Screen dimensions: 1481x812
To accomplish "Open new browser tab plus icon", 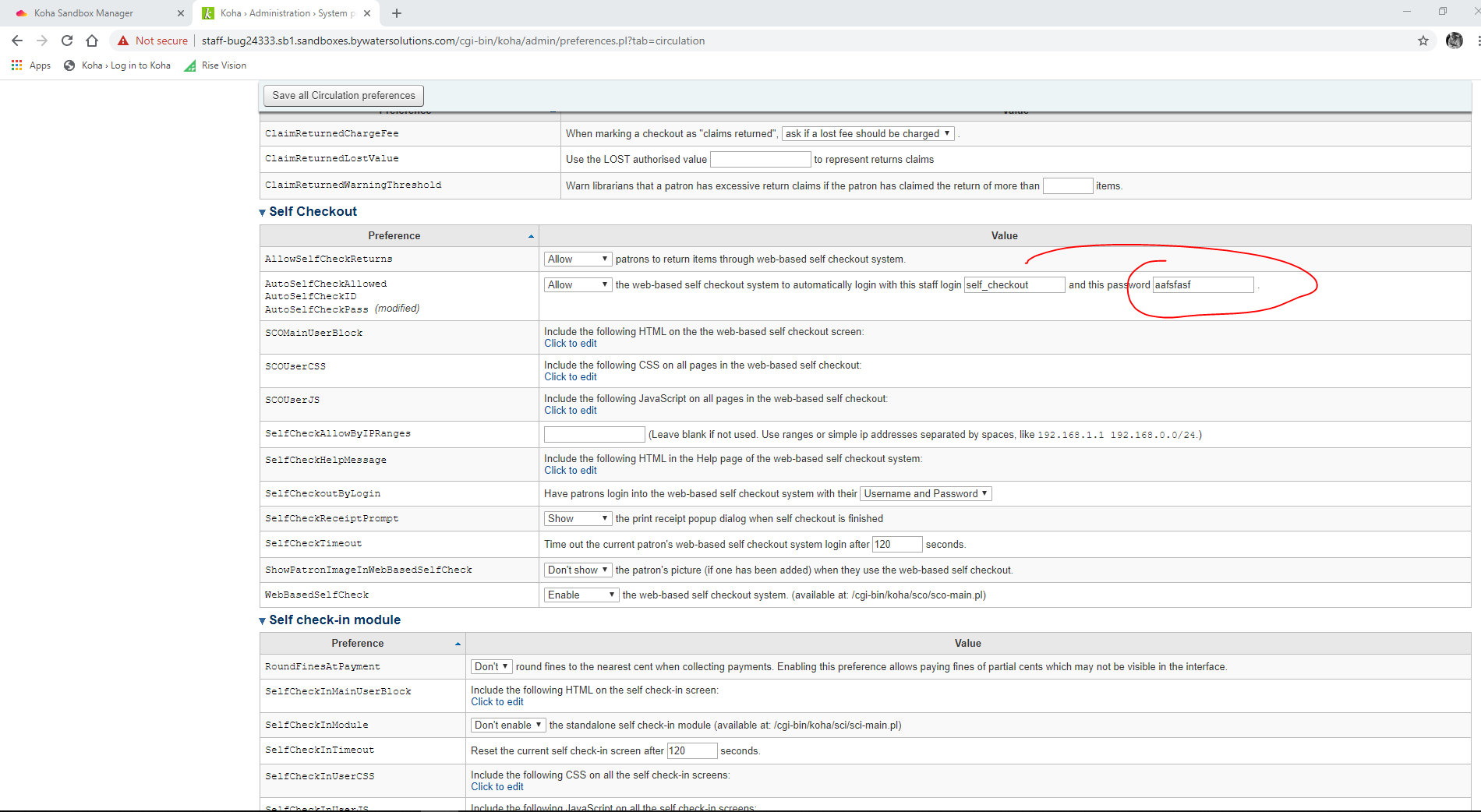I will click(397, 13).
